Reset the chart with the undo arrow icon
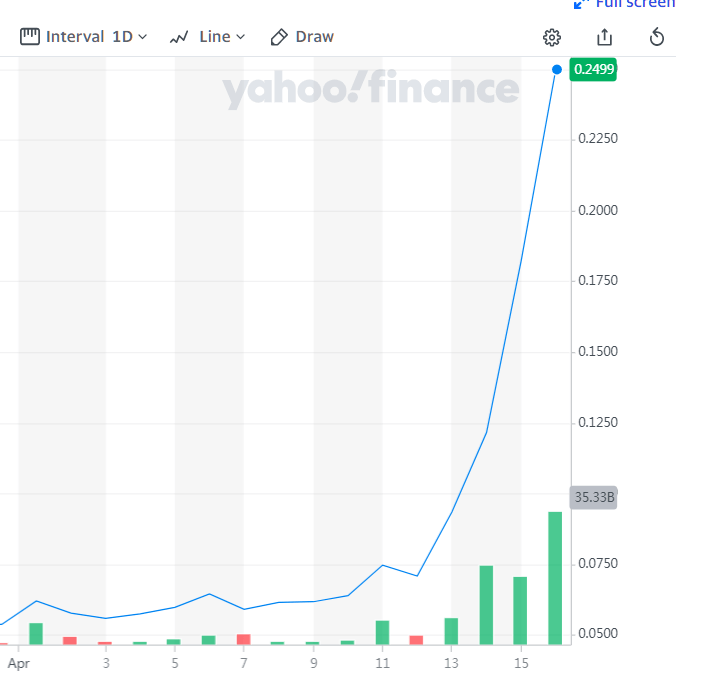Viewport: 721px width, 680px height. (657, 37)
